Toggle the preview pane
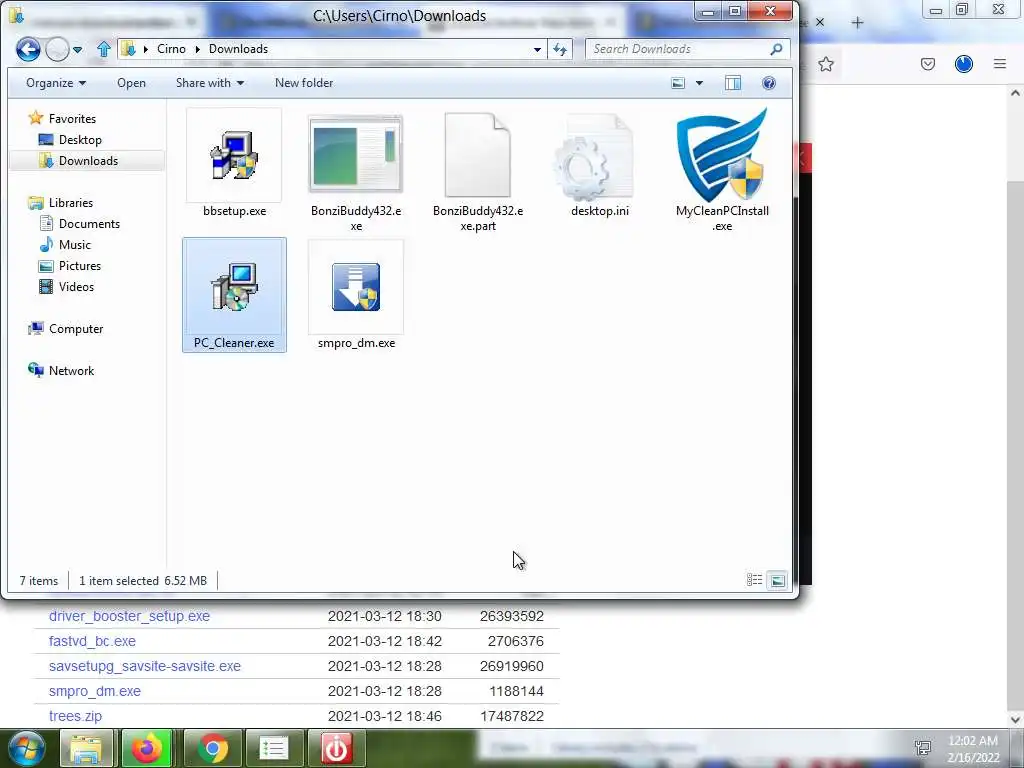 733,83
